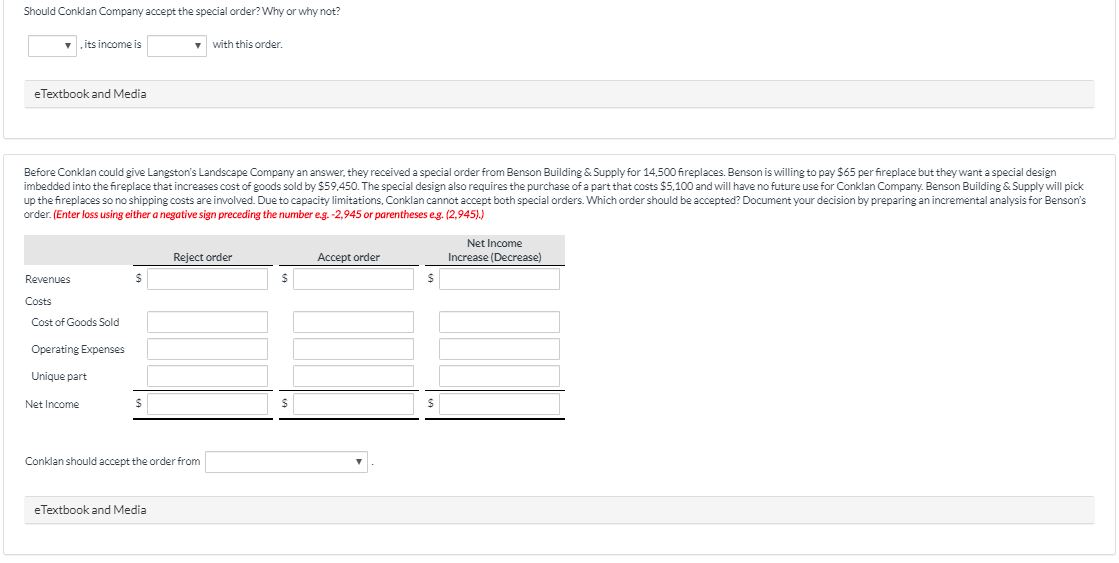Select Net Income Reject order field
The width and height of the screenshot is (1119, 563).
(x=208, y=404)
